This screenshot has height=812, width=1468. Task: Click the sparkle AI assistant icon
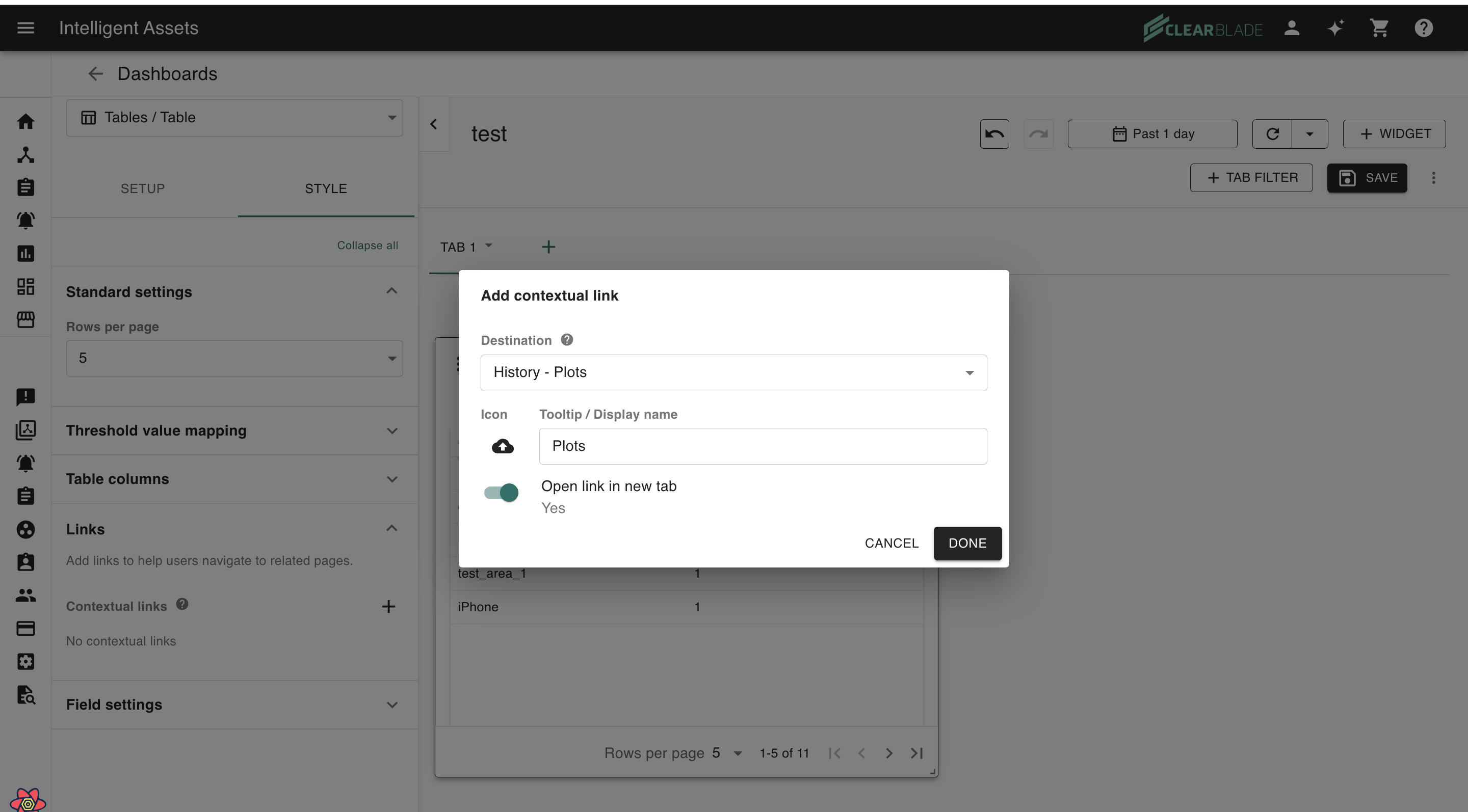pos(1335,28)
